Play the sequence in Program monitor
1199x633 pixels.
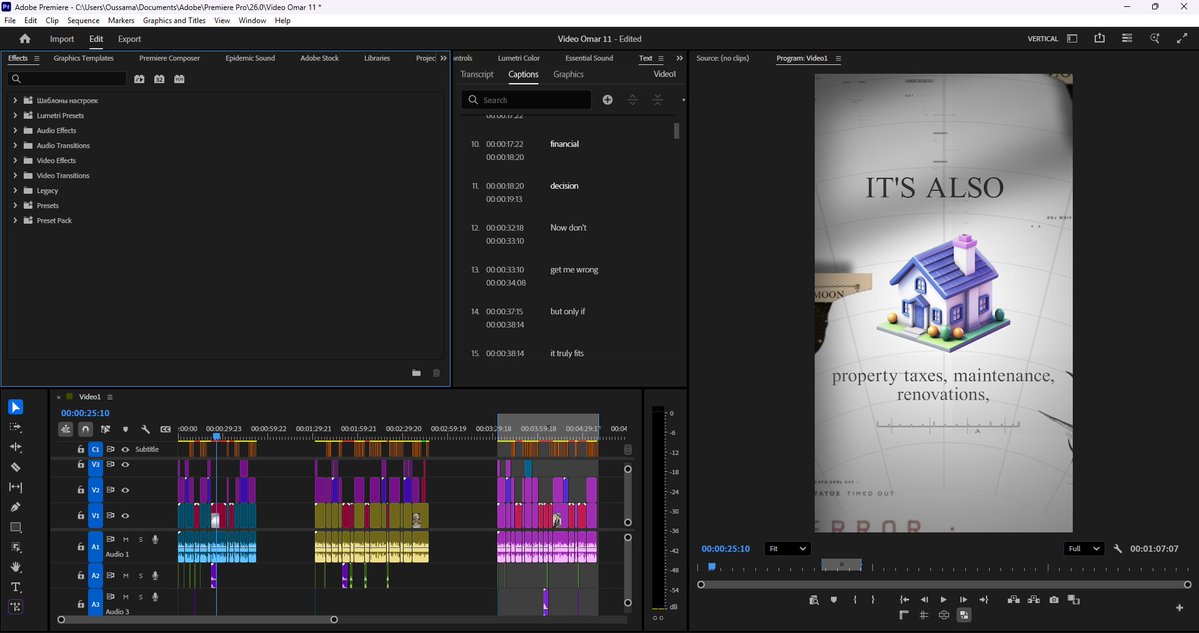(x=943, y=599)
